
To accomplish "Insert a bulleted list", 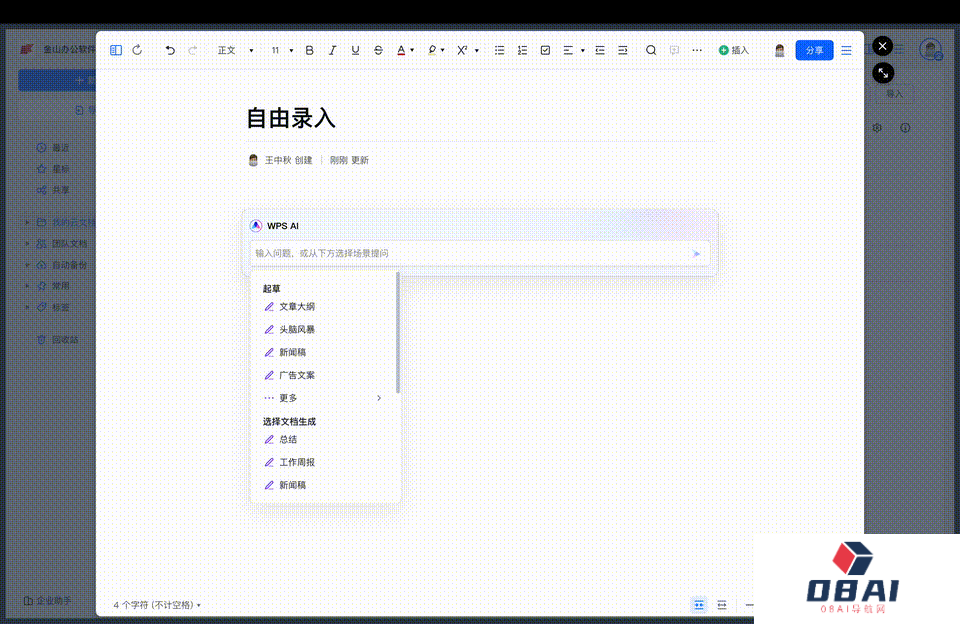I will point(500,50).
